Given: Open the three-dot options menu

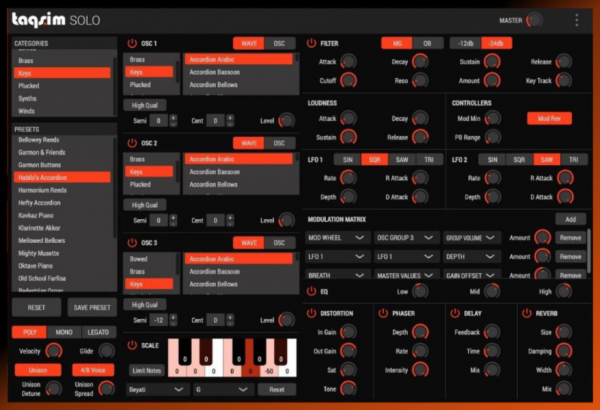Looking at the screenshot, I should coord(577,20).
